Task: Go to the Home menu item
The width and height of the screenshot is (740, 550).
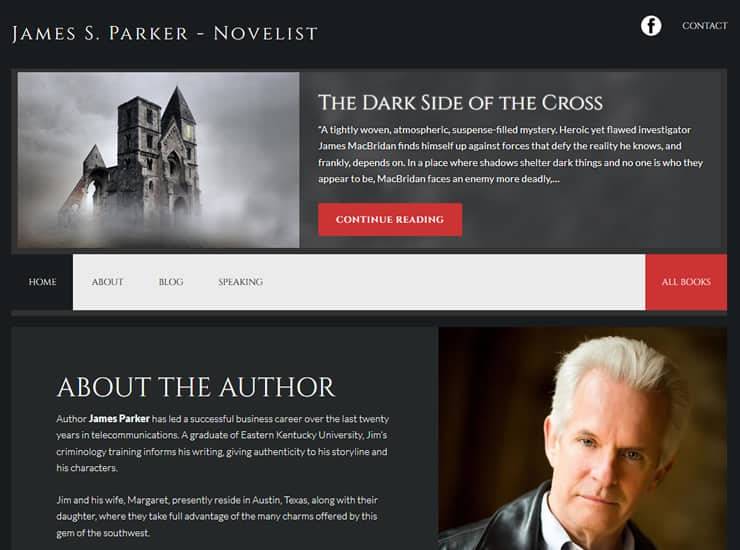Action: point(42,282)
